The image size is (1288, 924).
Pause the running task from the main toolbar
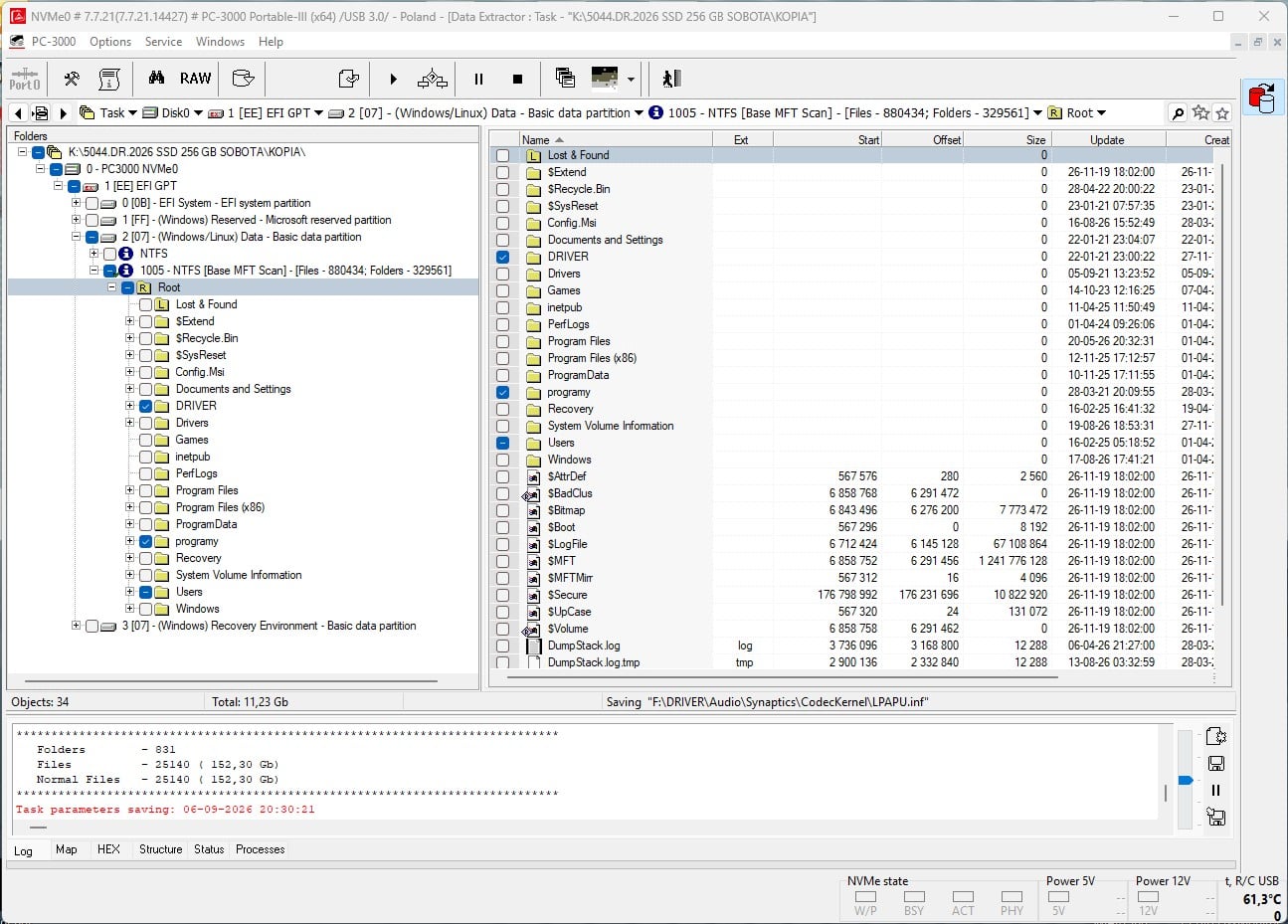[478, 79]
